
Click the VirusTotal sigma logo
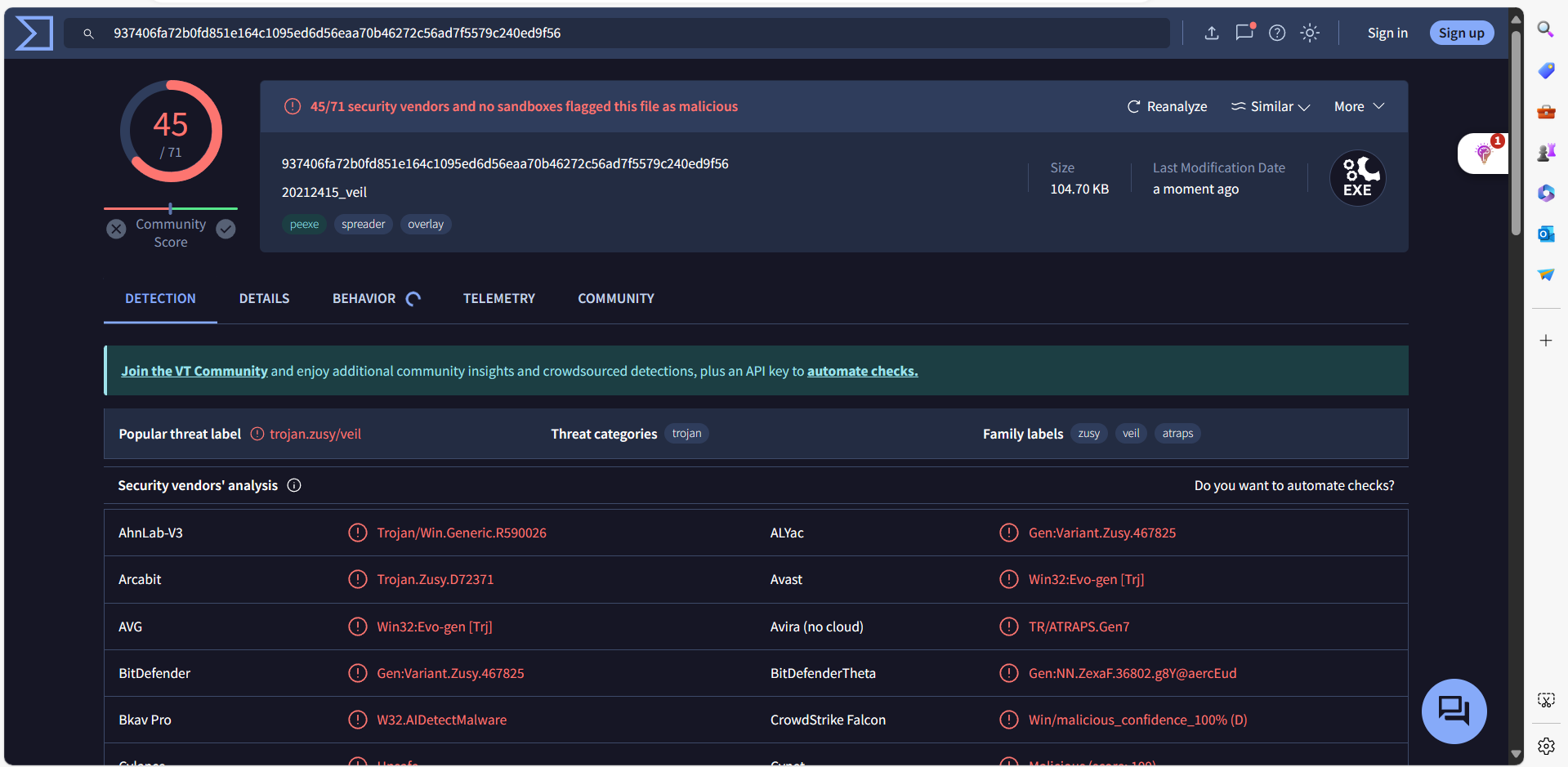[x=34, y=33]
